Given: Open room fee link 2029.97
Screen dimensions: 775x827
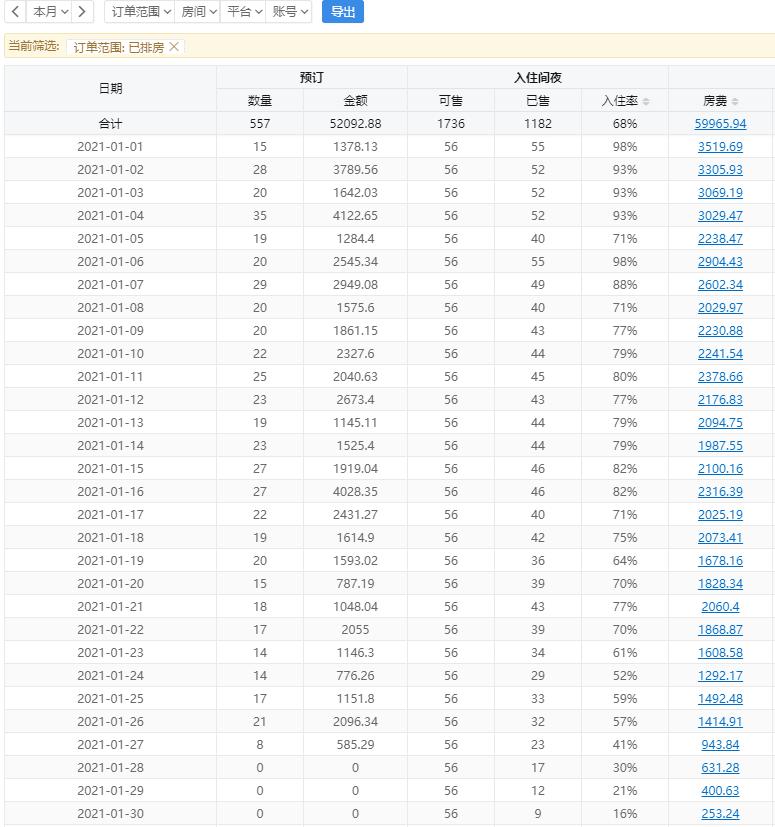Looking at the screenshot, I should (x=720, y=307).
